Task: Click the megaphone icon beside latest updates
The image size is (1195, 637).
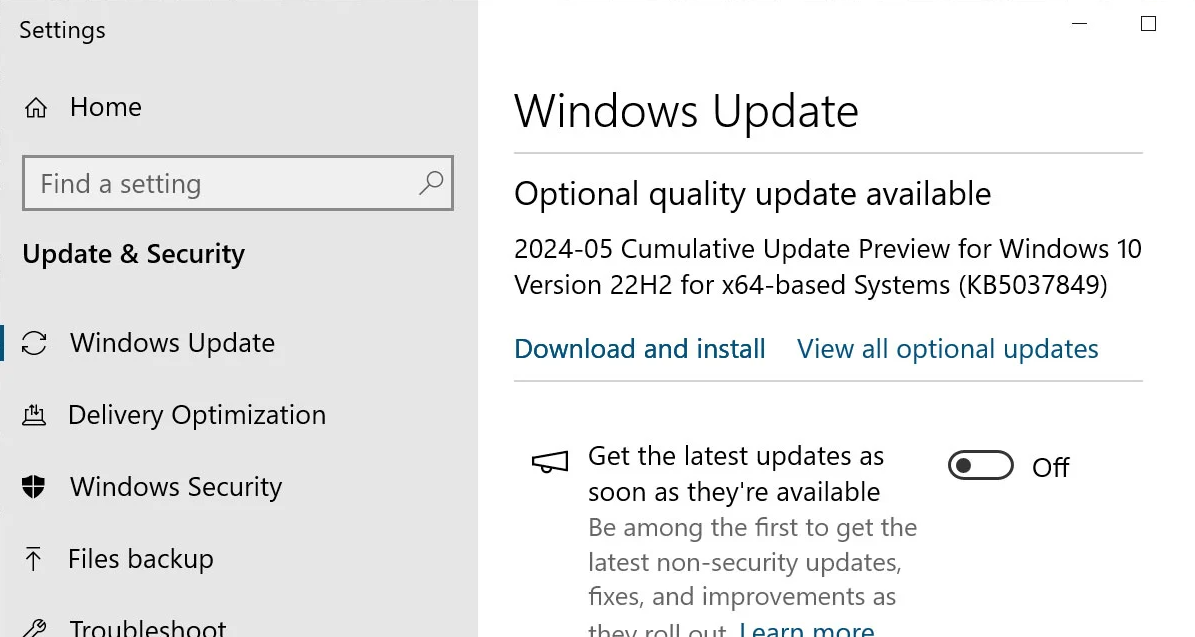Action: point(550,461)
